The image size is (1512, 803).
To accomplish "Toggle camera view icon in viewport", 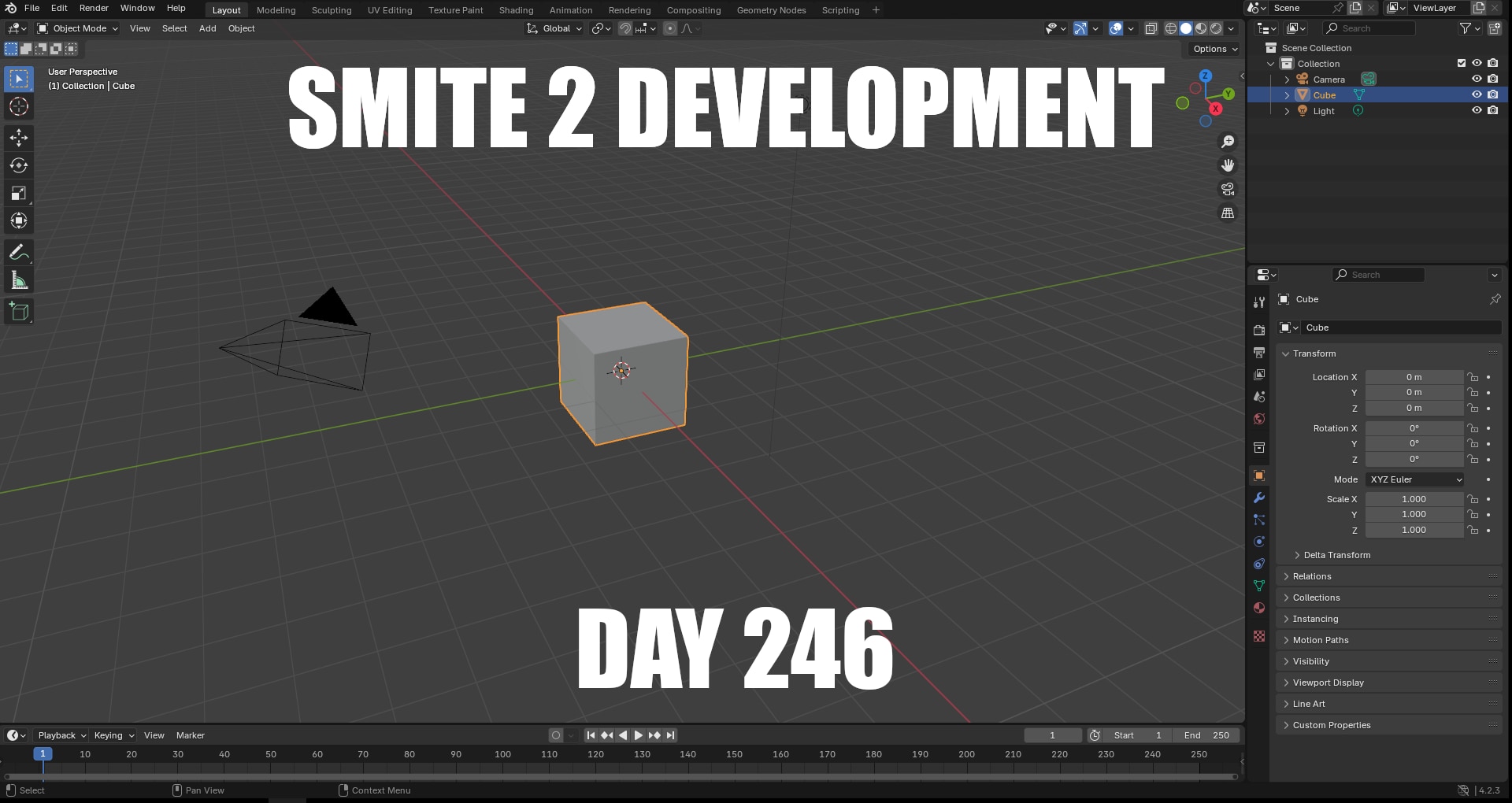I will point(1228,189).
